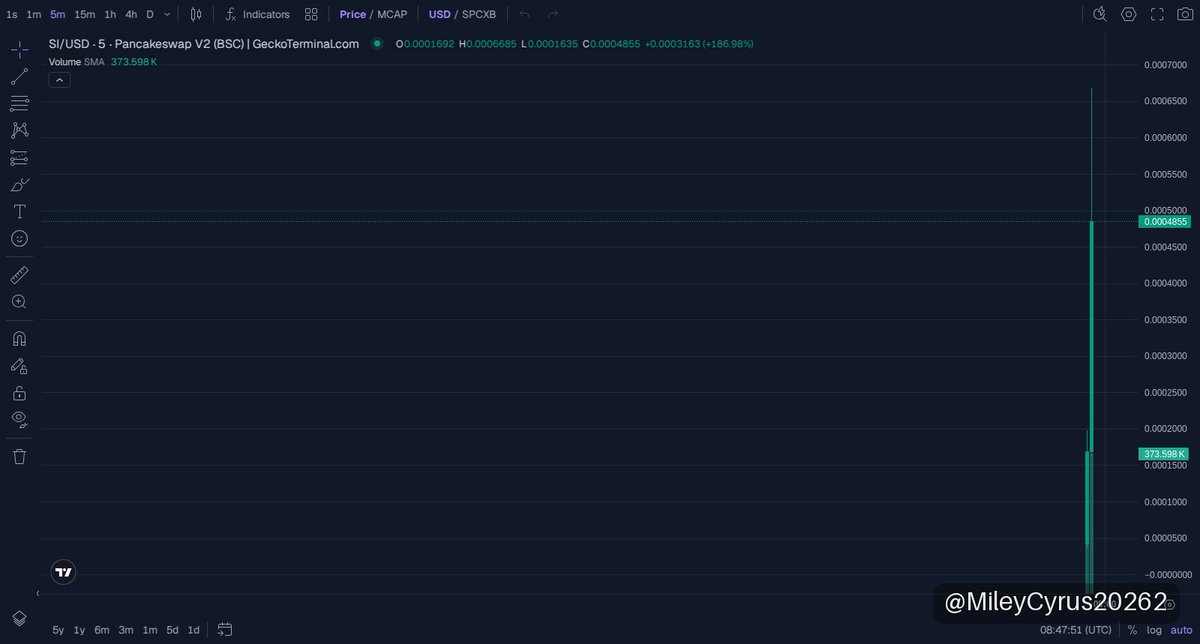The image size is (1200, 644).
Task: Select the patterns drawing tool
Action: 19,130
